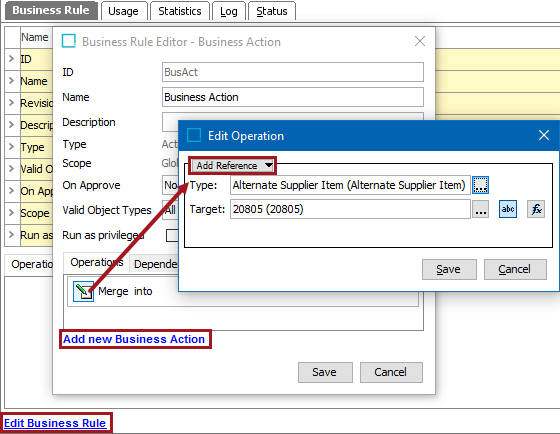Toggle the Run as privileged checkbox

tap(172, 235)
